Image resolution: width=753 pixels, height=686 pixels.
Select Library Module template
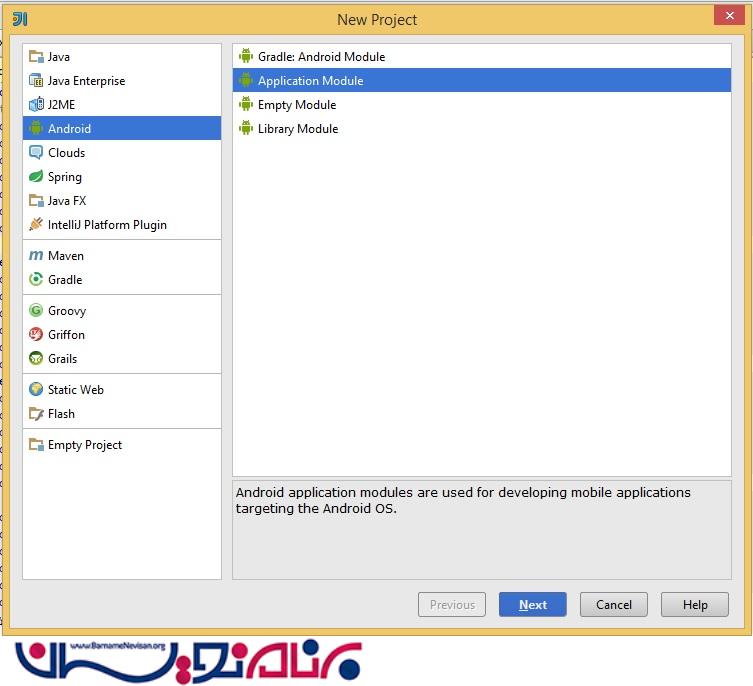[x=297, y=129]
